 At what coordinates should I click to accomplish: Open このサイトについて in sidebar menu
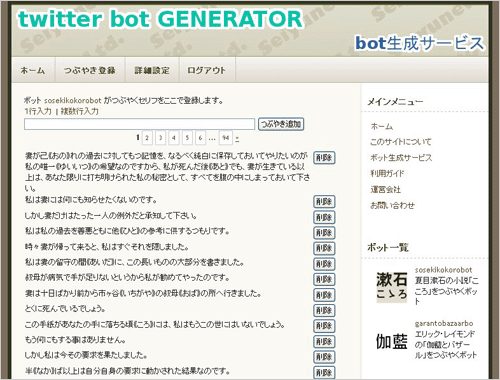coord(401,142)
